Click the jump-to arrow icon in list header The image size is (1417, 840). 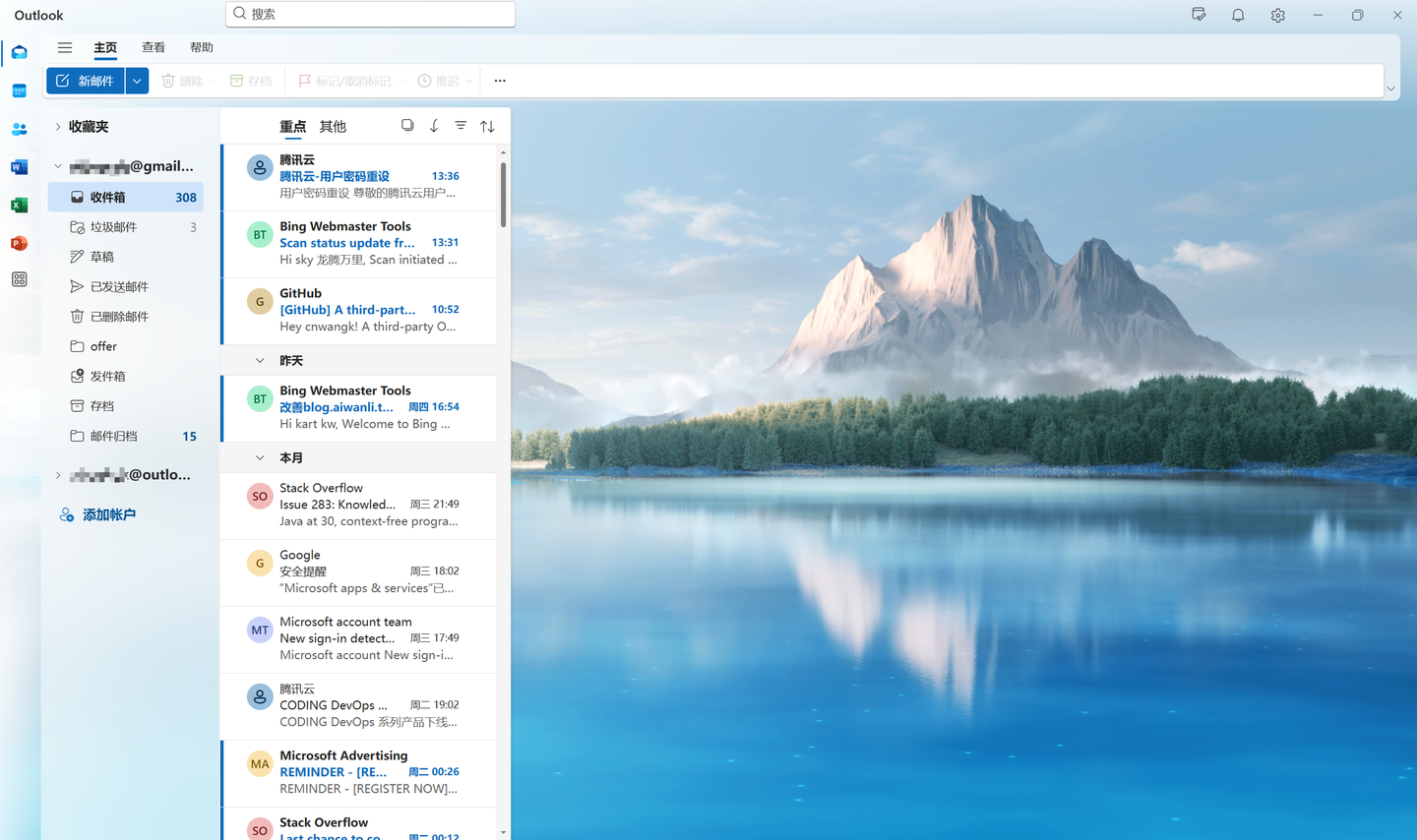(434, 126)
